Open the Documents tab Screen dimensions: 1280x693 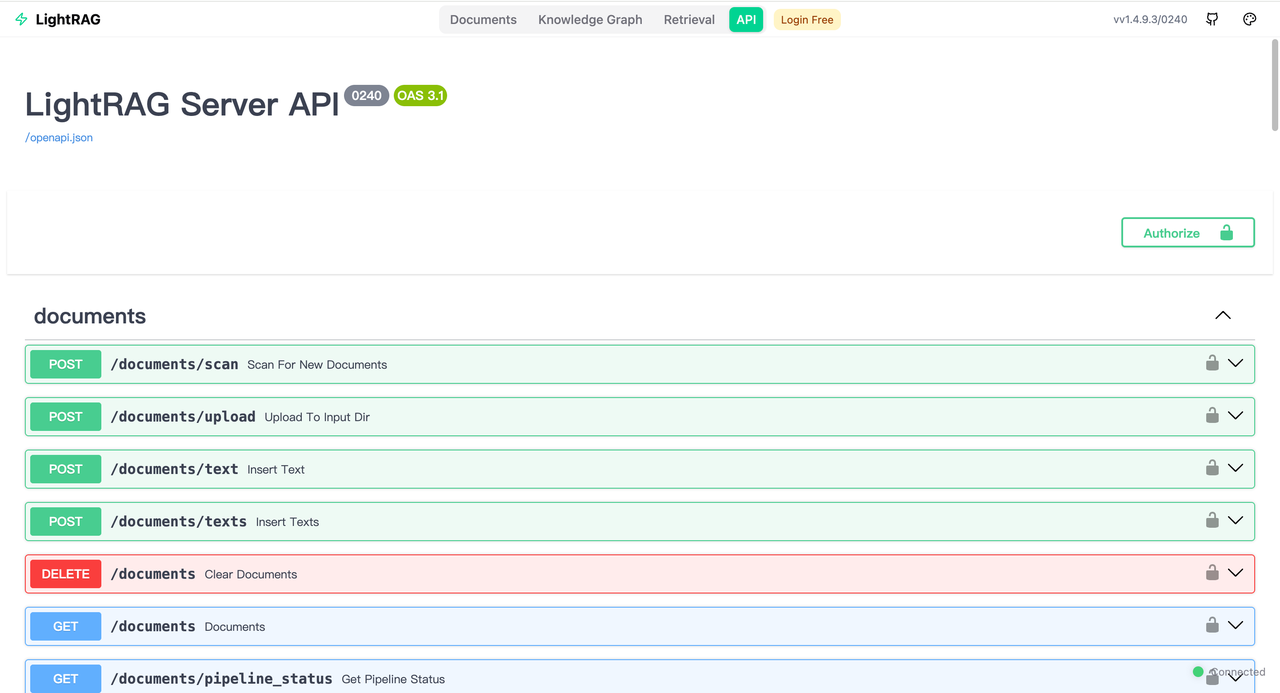pyautogui.click(x=483, y=20)
